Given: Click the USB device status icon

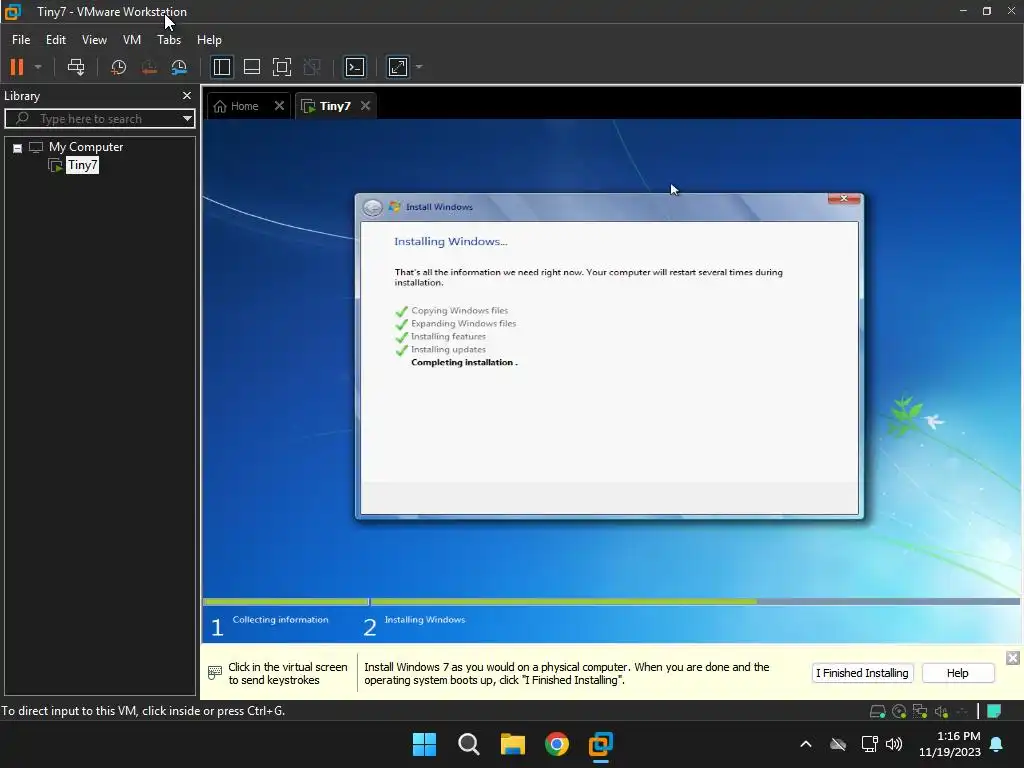Looking at the screenshot, I should coord(962,711).
